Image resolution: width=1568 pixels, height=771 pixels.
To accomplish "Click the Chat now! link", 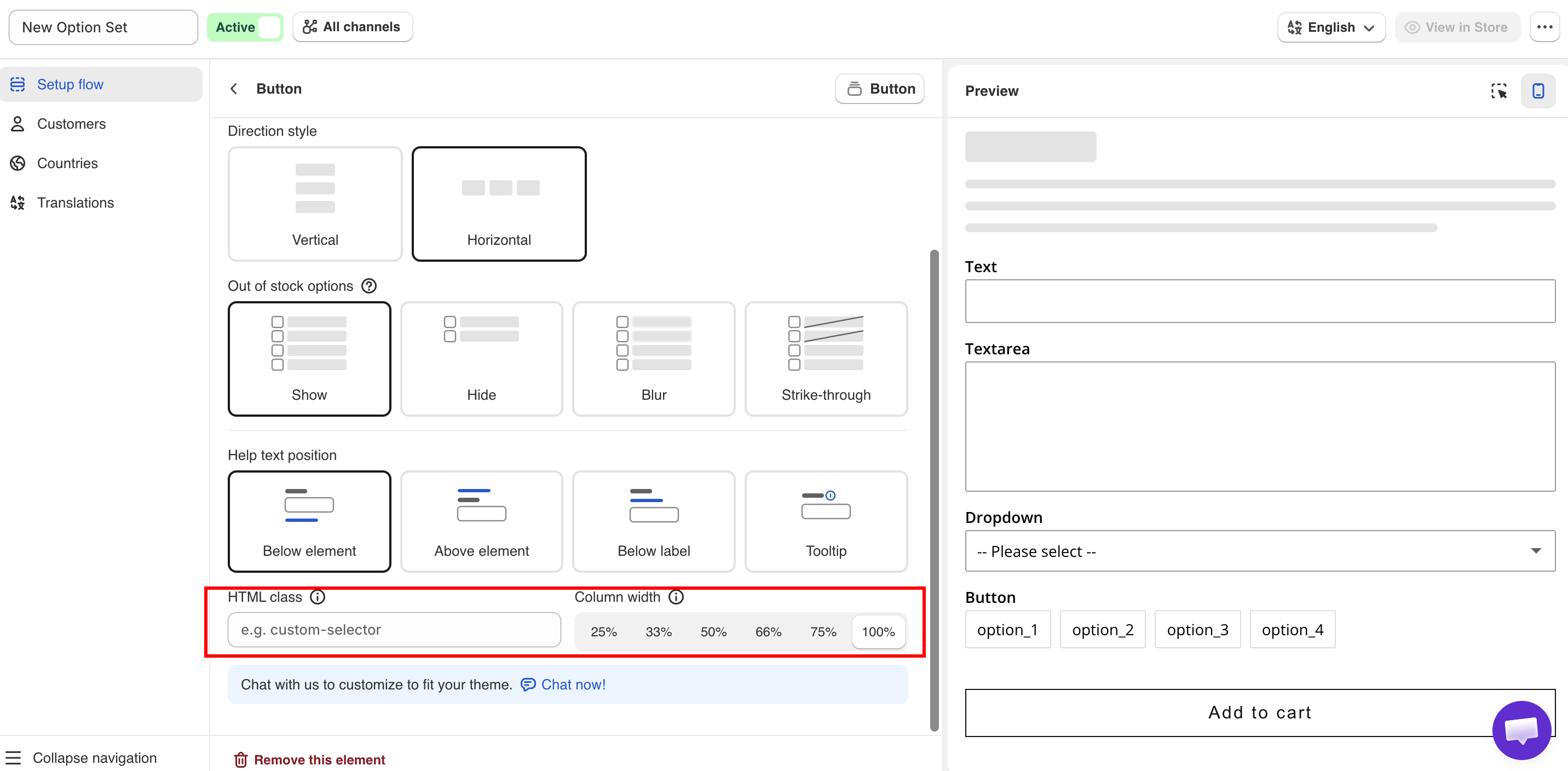I will tap(573, 684).
